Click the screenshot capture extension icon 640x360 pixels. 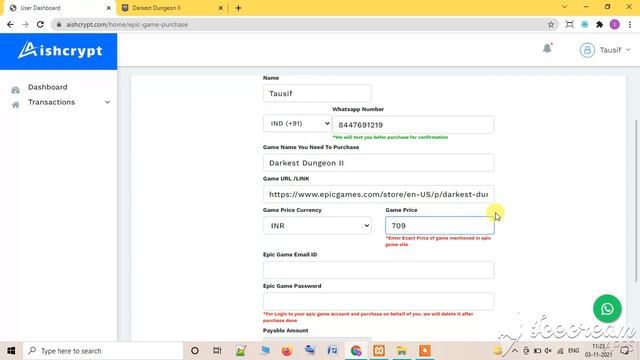pyautogui.click(x=570, y=24)
